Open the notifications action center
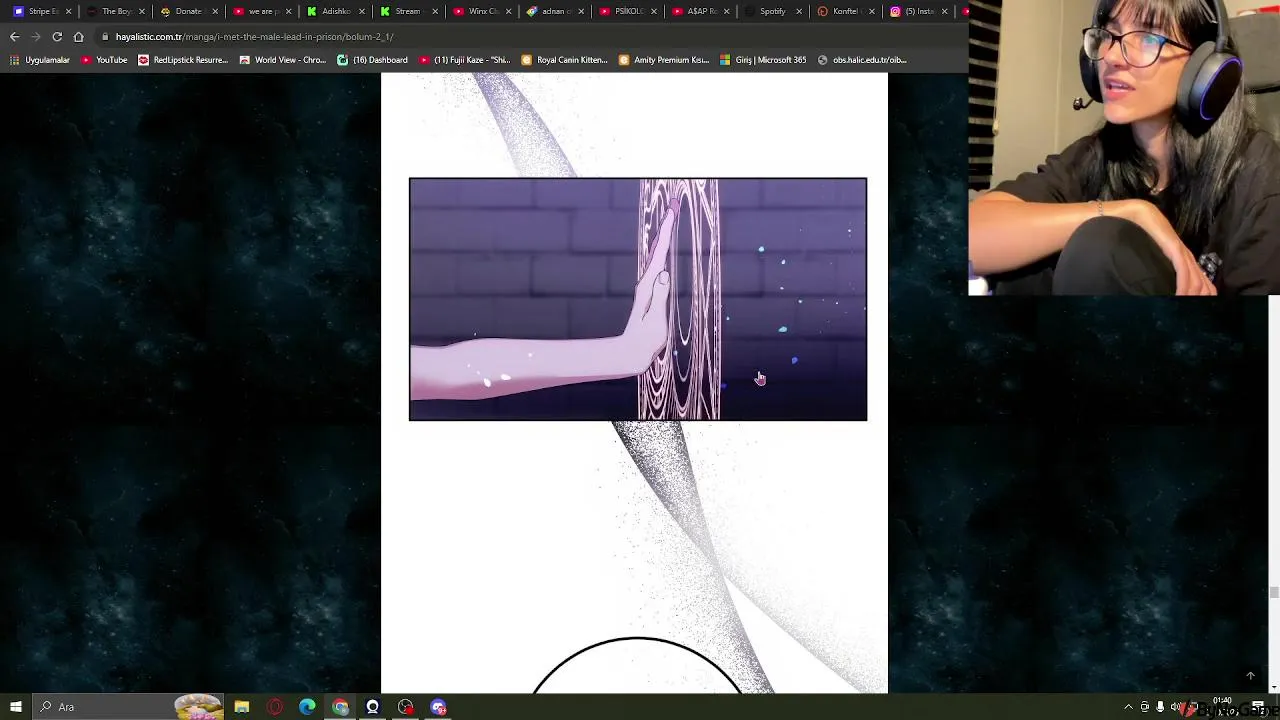1280x720 pixels. [x=1258, y=707]
